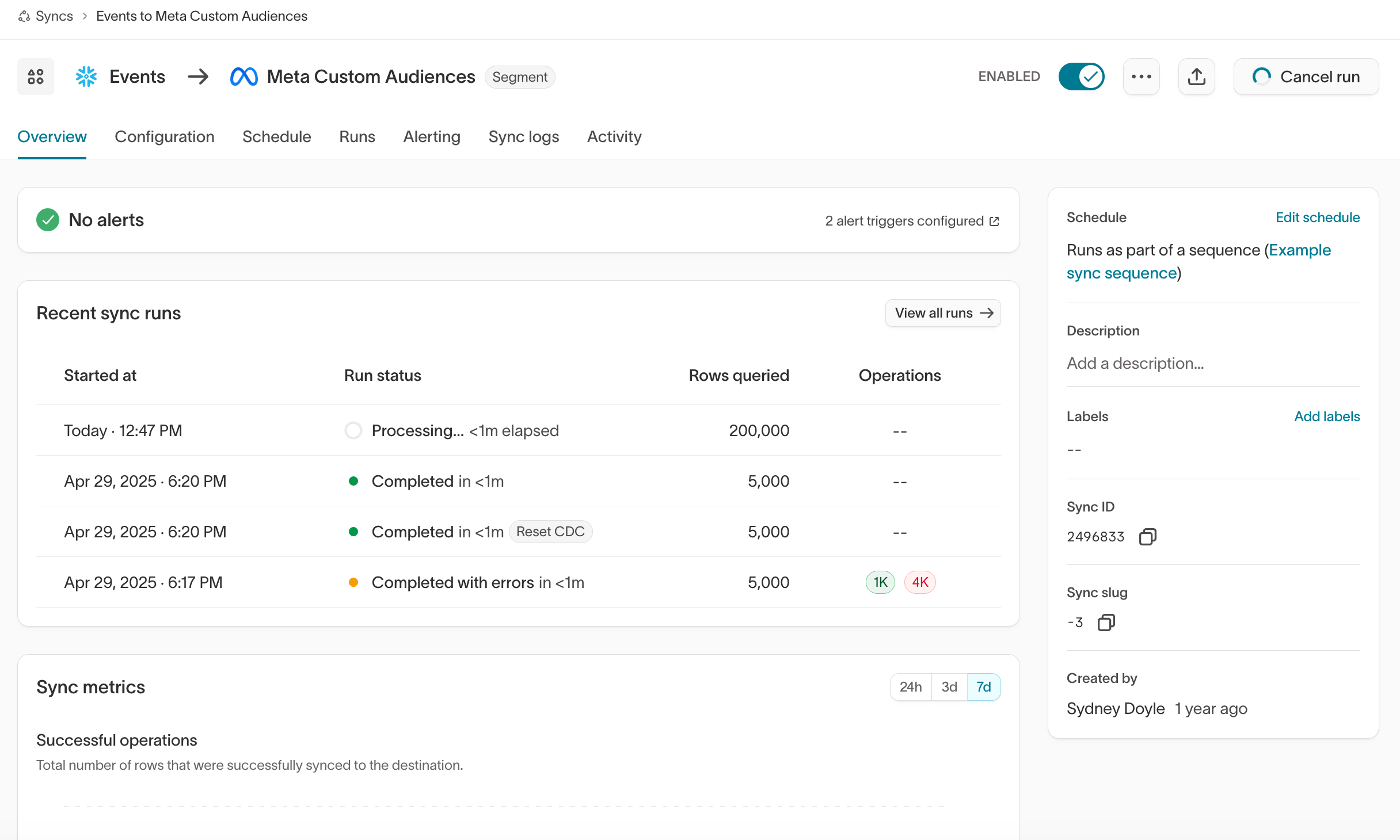Click the orange Completed with errors dot

coord(353,582)
